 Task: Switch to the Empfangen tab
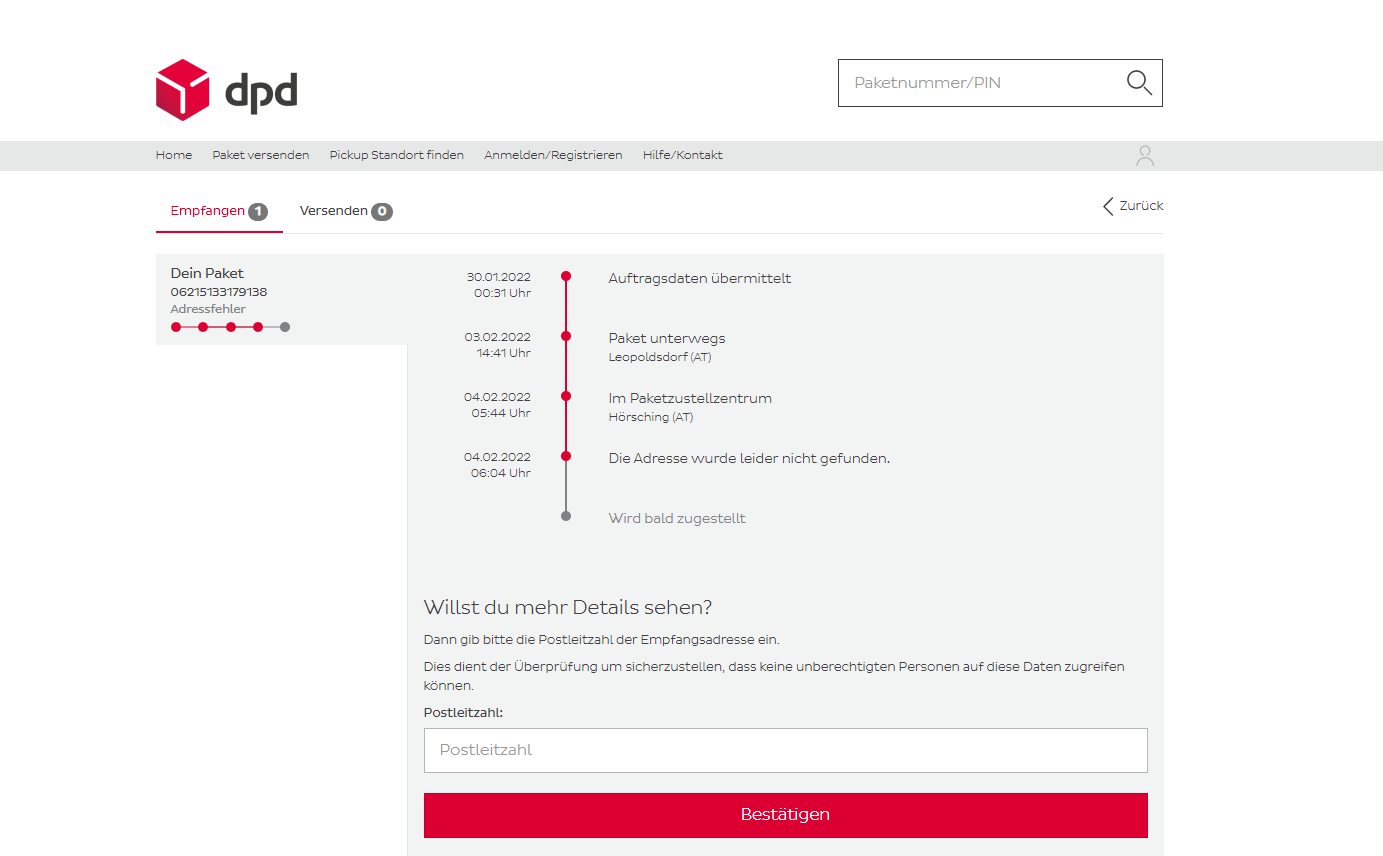[x=208, y=211]
